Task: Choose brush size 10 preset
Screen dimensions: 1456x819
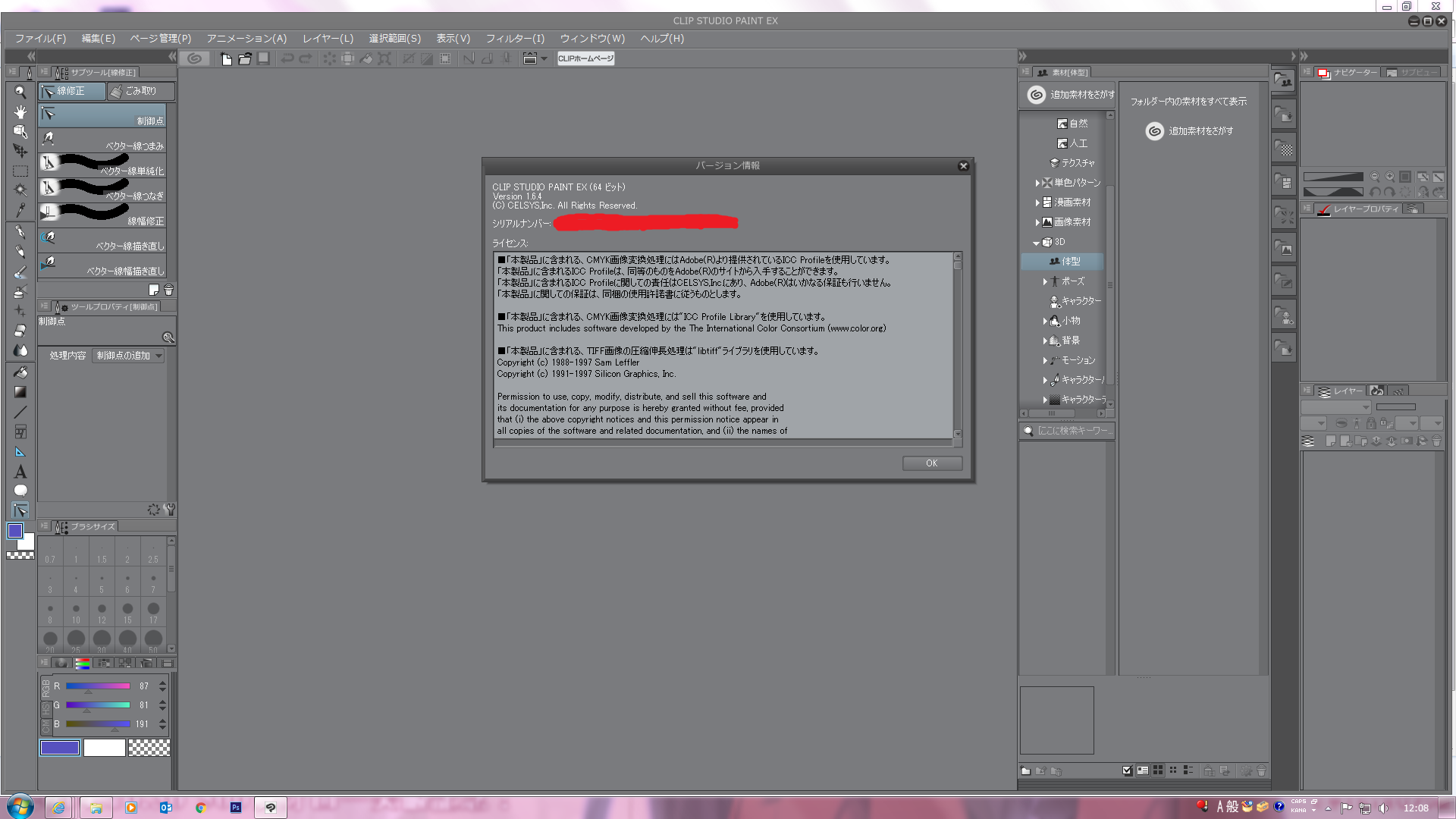Action: [x=76, y=613]
